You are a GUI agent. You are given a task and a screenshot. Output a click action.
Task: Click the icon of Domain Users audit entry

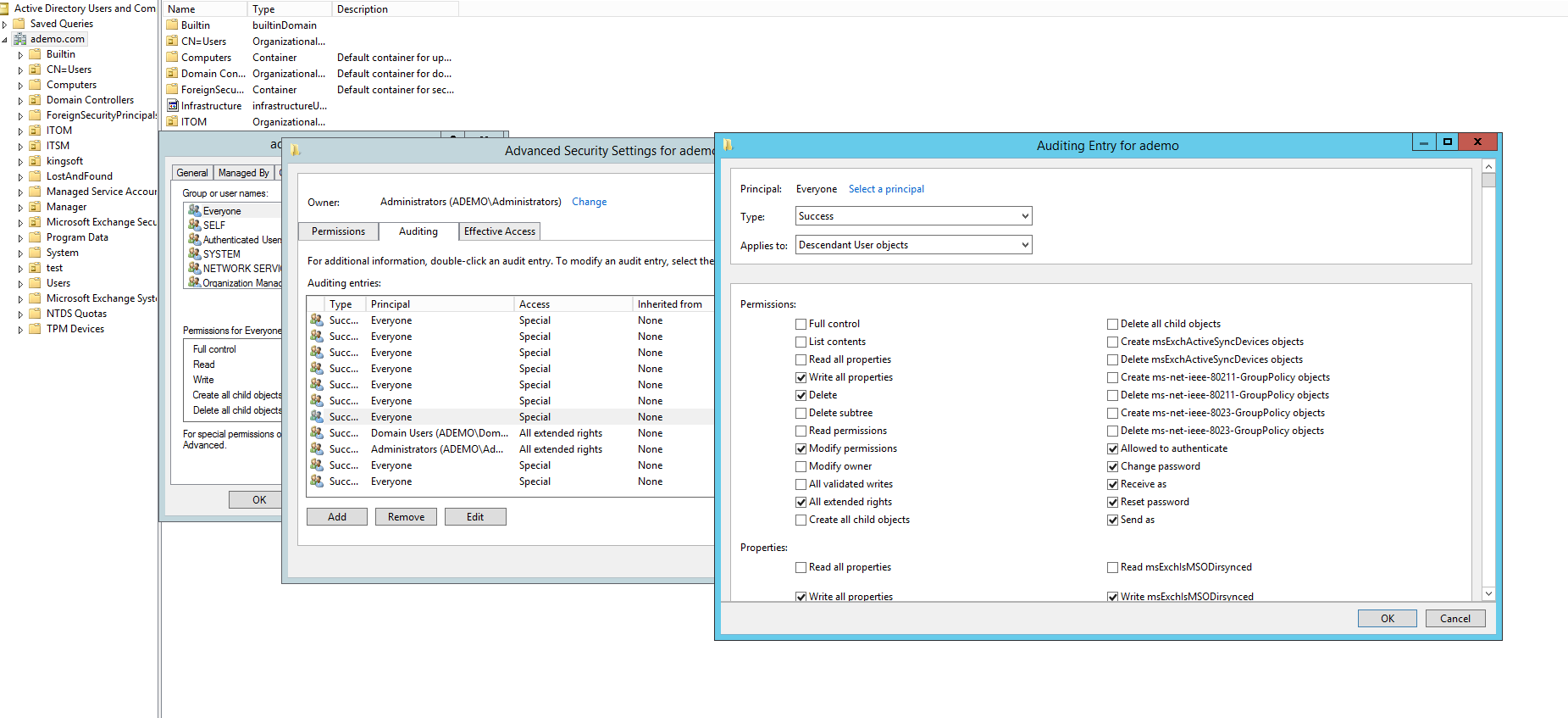coord(317,433)
